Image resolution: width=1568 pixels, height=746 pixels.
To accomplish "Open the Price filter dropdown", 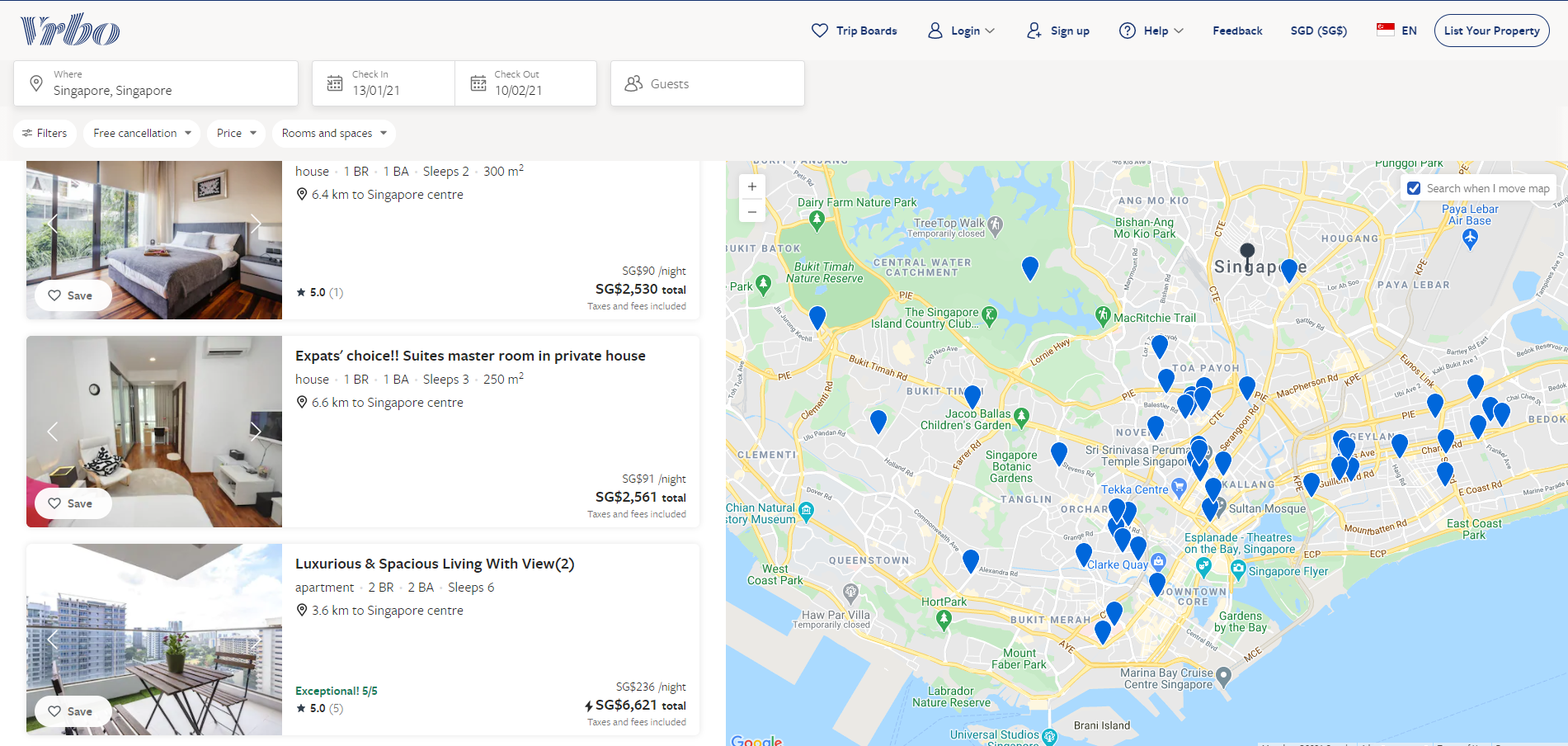I will [x=236, y=133].
